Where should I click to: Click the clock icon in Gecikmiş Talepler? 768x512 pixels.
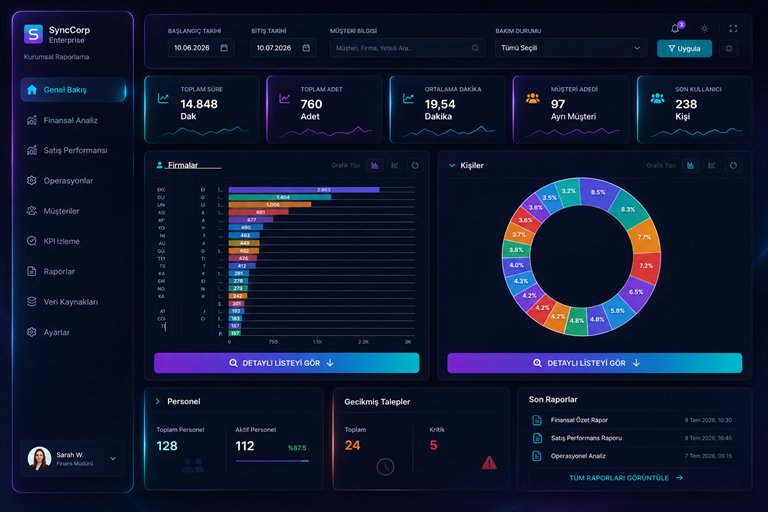385,466
